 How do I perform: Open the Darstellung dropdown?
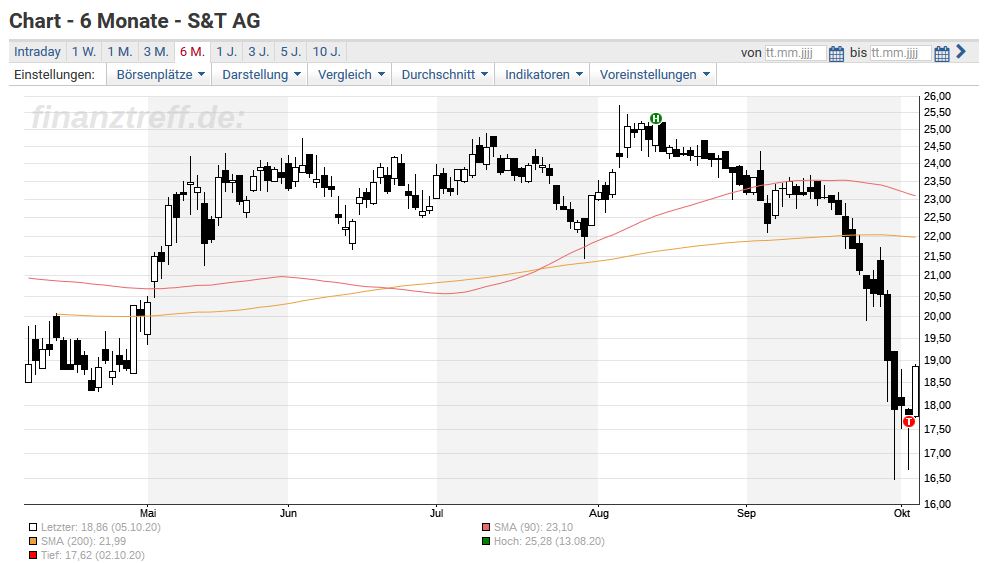(260, 74)
